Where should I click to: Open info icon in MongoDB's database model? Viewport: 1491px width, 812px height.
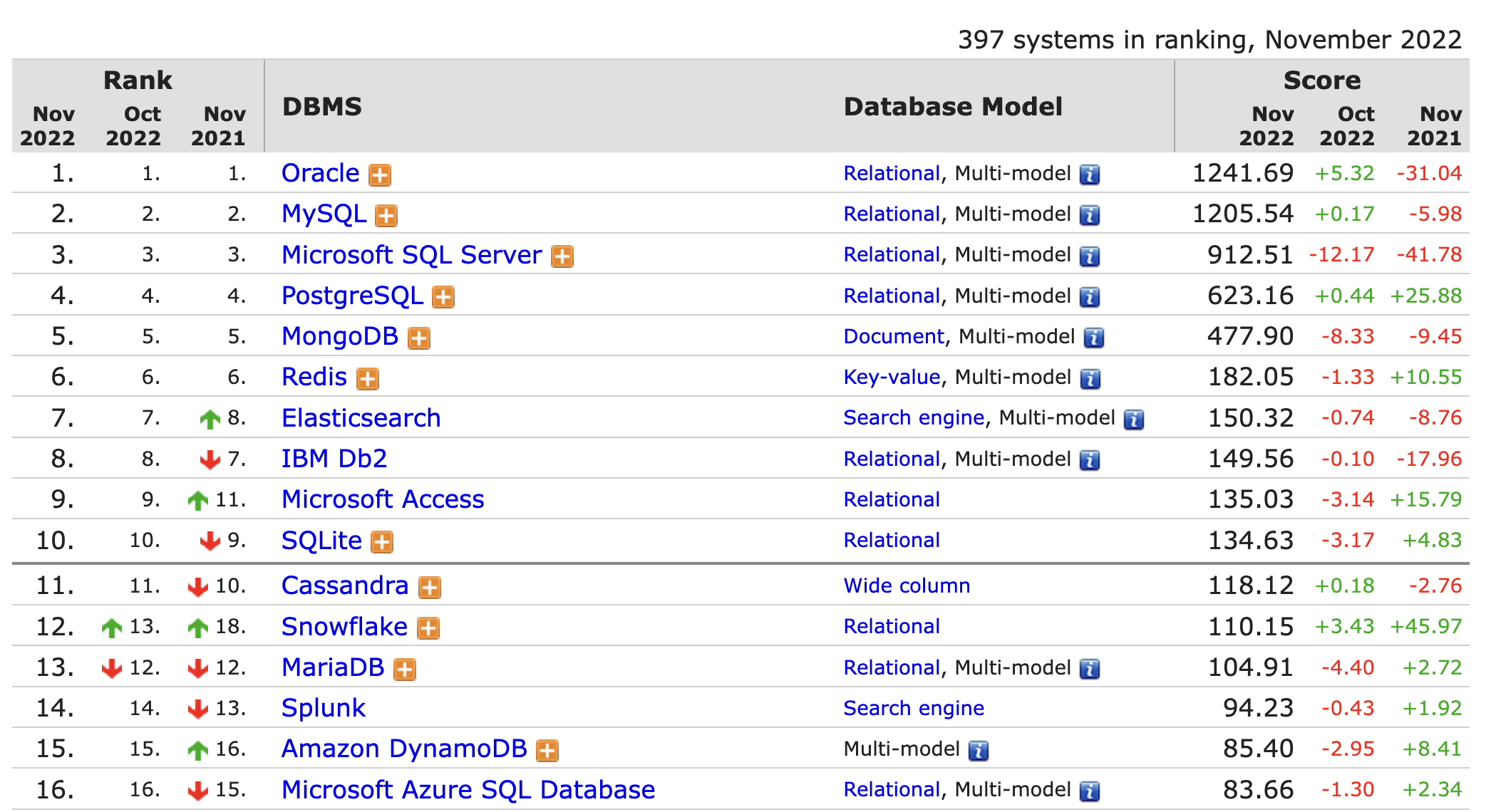[x=1093, y=338]
